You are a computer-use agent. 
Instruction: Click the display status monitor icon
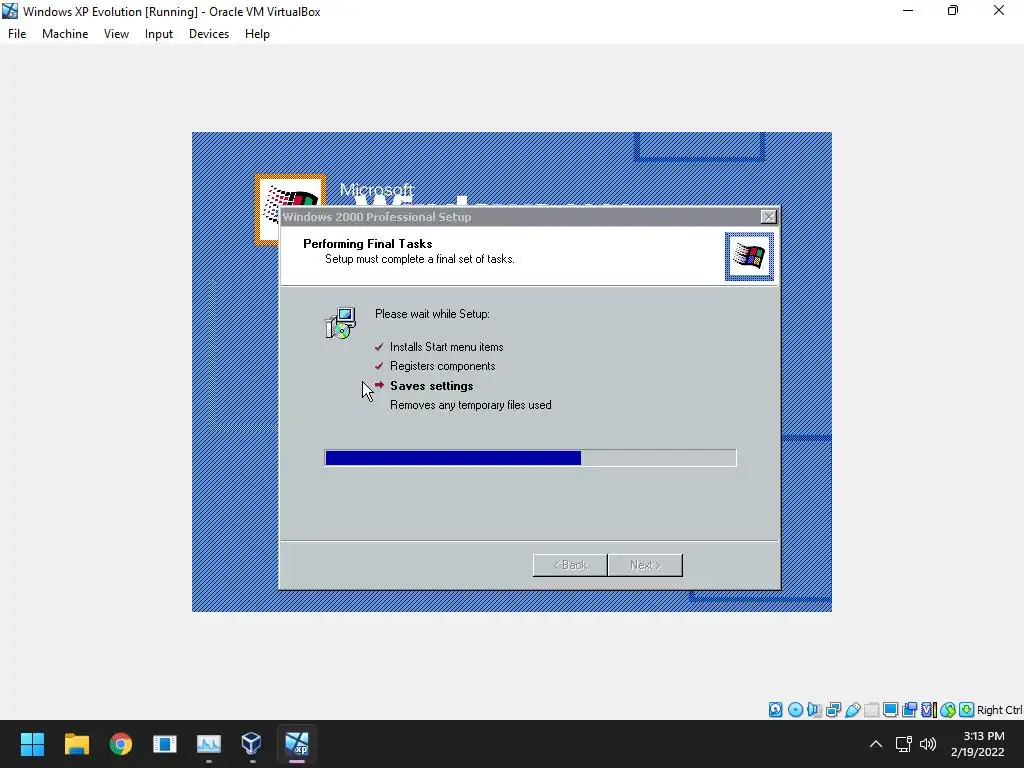coord(890,710)
